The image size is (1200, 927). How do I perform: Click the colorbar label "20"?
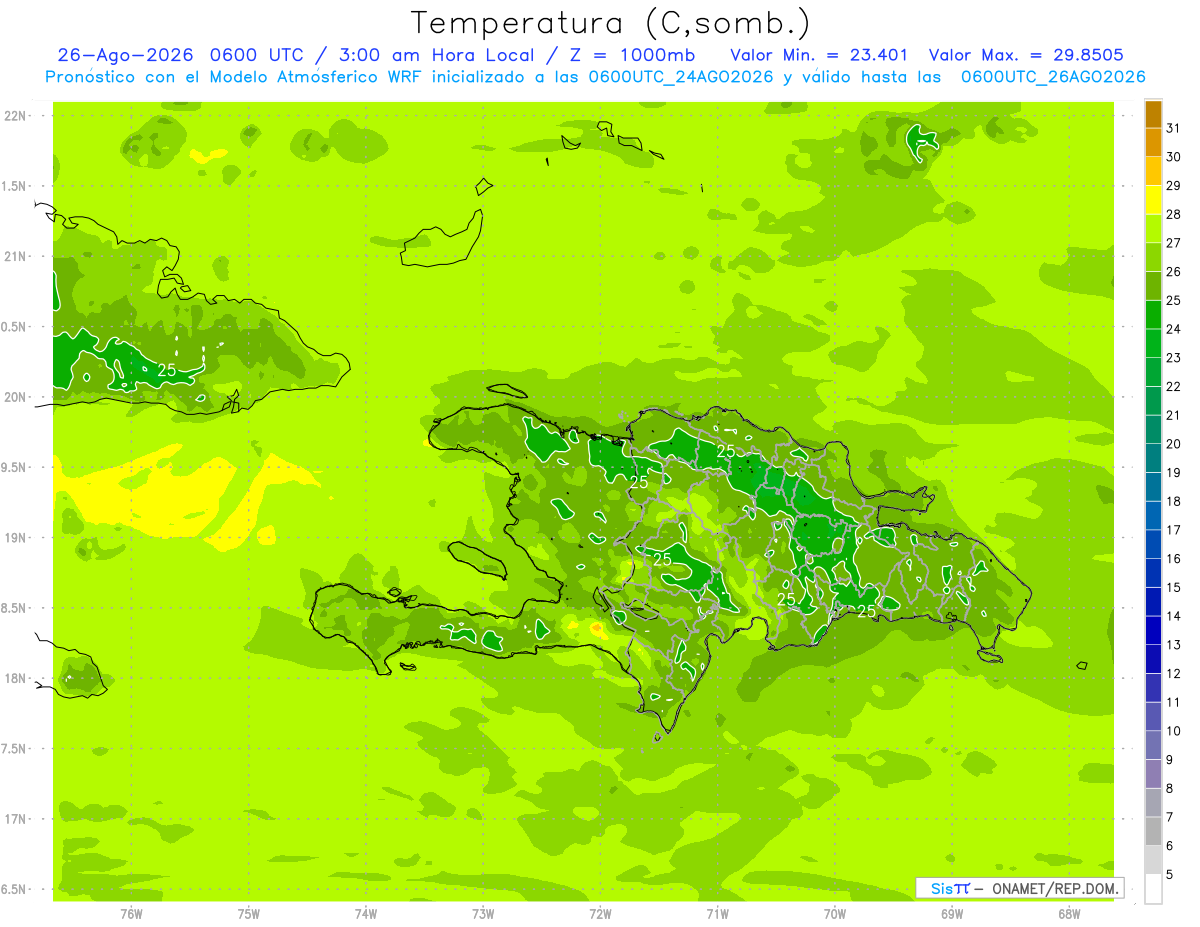point(1174,444)
